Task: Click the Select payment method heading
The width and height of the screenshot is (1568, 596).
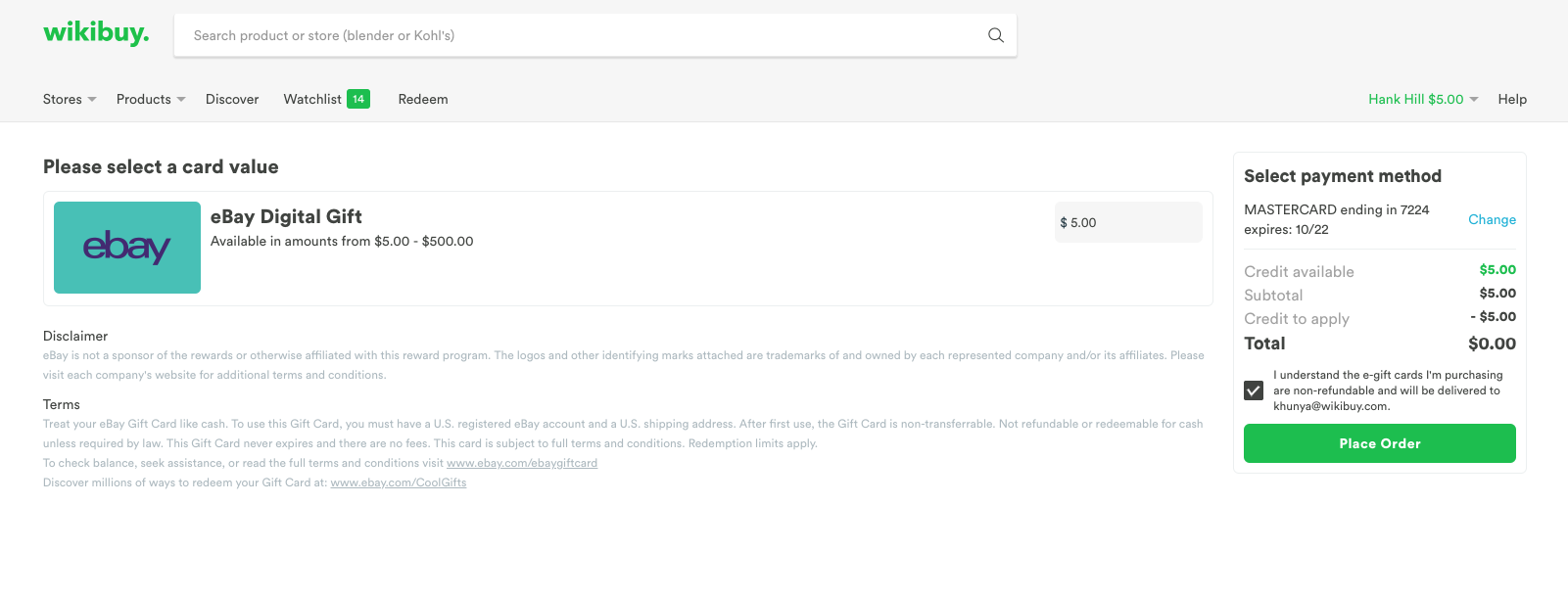Action: pos(1343,176)
